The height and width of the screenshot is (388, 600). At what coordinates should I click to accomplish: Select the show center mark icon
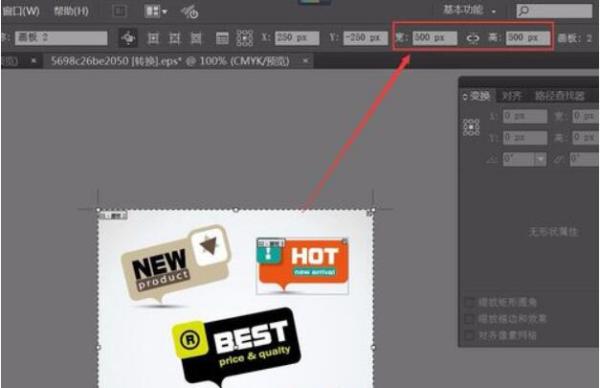pyautogui.click(x=153, y=38)
